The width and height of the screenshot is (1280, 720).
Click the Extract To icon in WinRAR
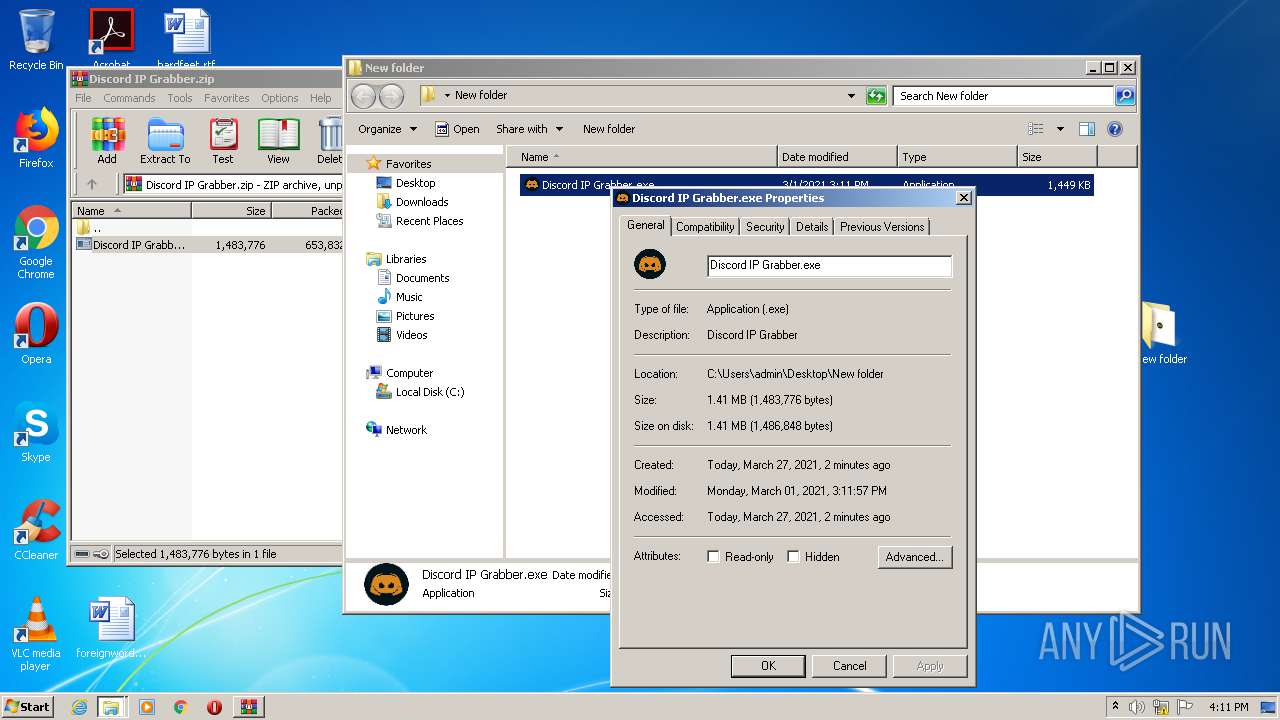tap(165, 141)
